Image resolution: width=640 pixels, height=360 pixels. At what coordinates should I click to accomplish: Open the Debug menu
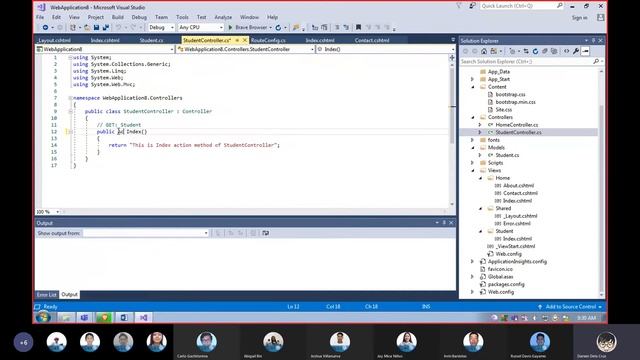pyautogui.click(x=139, y=17)
